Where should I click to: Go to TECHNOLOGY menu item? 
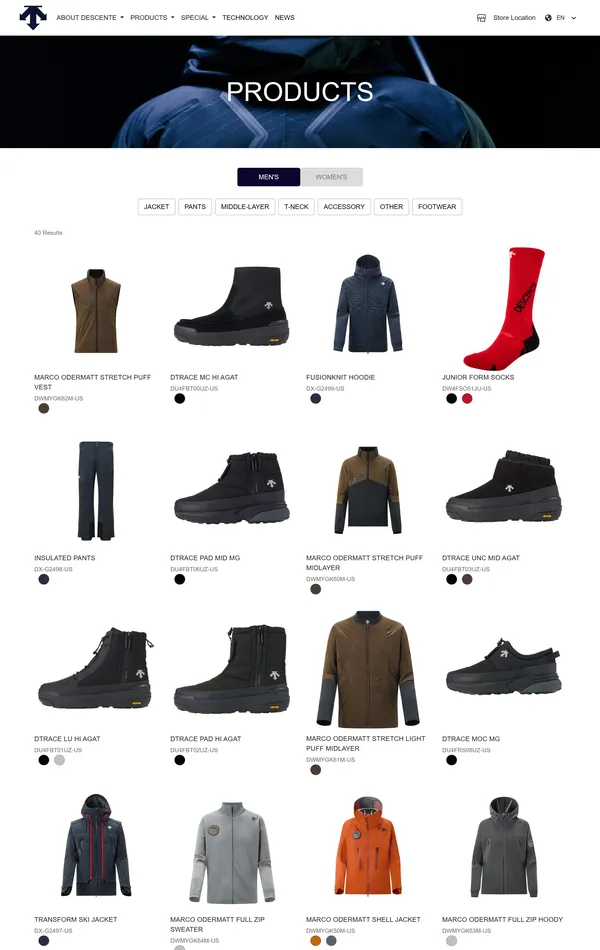tap(245, 18)
